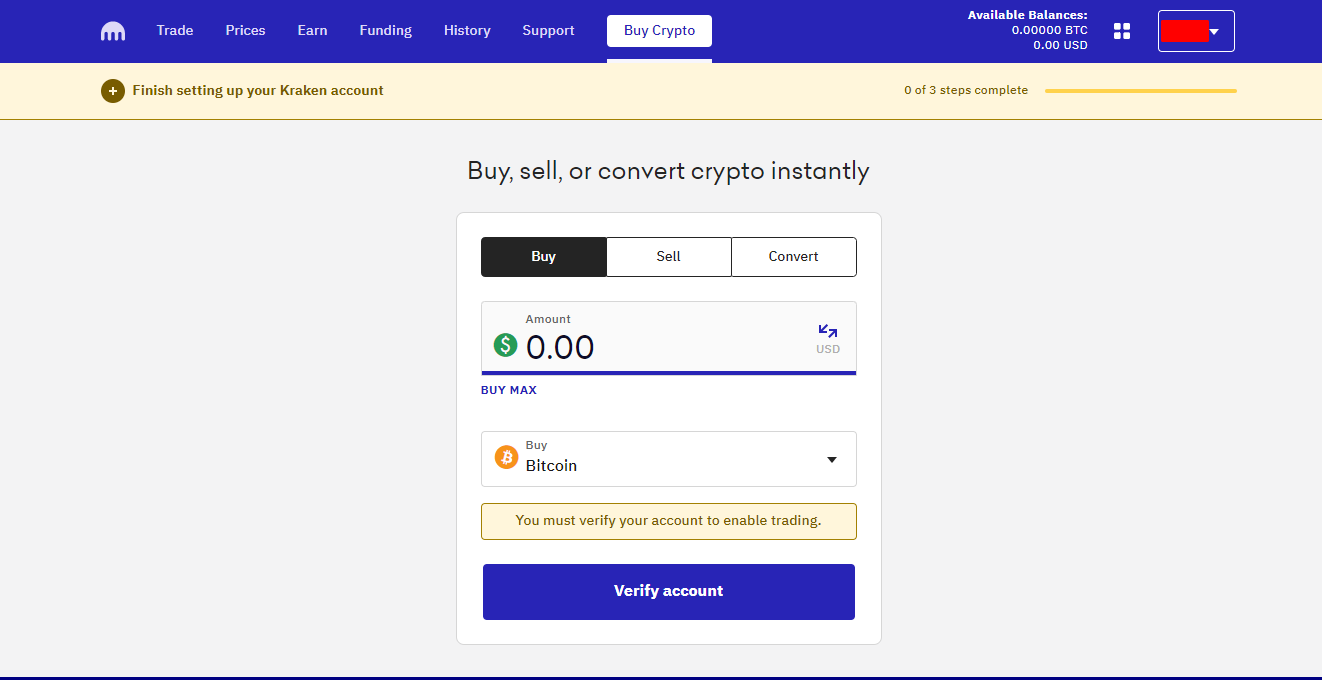Screen dimensions: 1322x680
Task: View account History
Action: tap(467, 30)
